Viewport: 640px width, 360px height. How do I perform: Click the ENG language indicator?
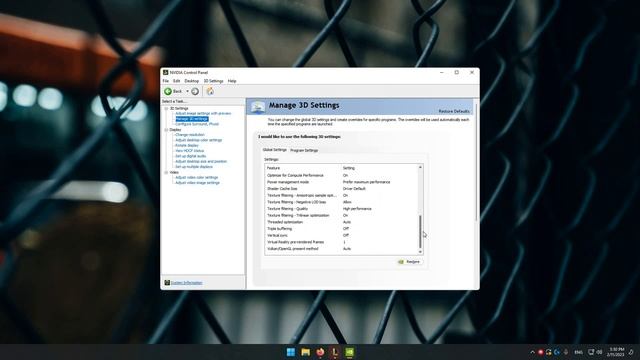click(x=578, y=352)
